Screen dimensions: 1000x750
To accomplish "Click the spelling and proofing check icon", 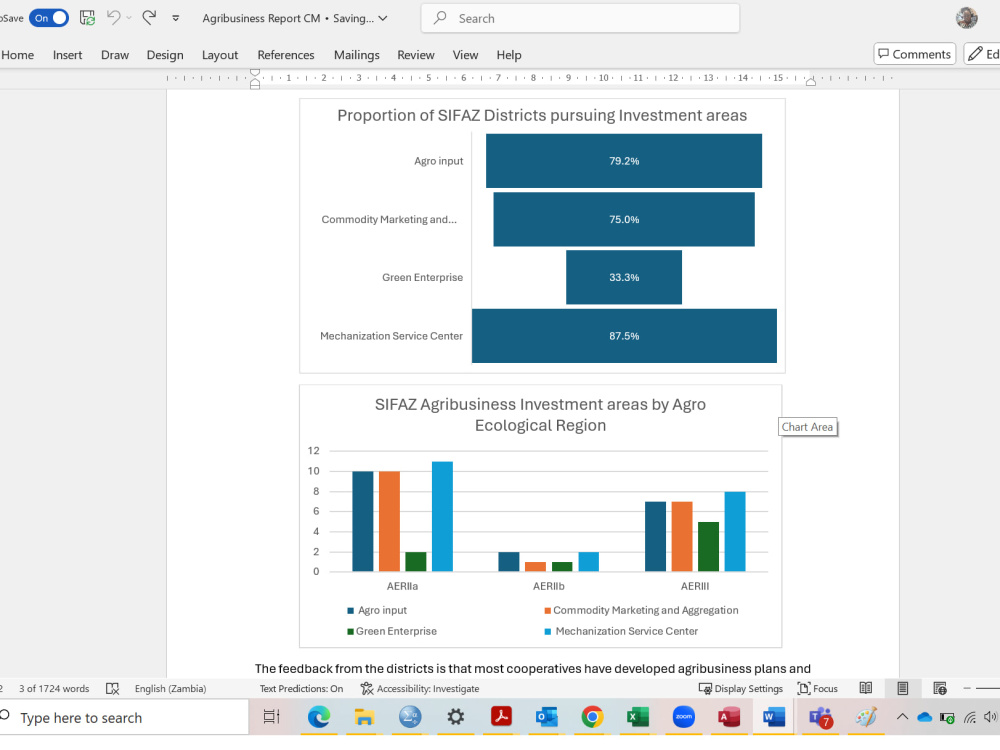I will click(112, 689).
